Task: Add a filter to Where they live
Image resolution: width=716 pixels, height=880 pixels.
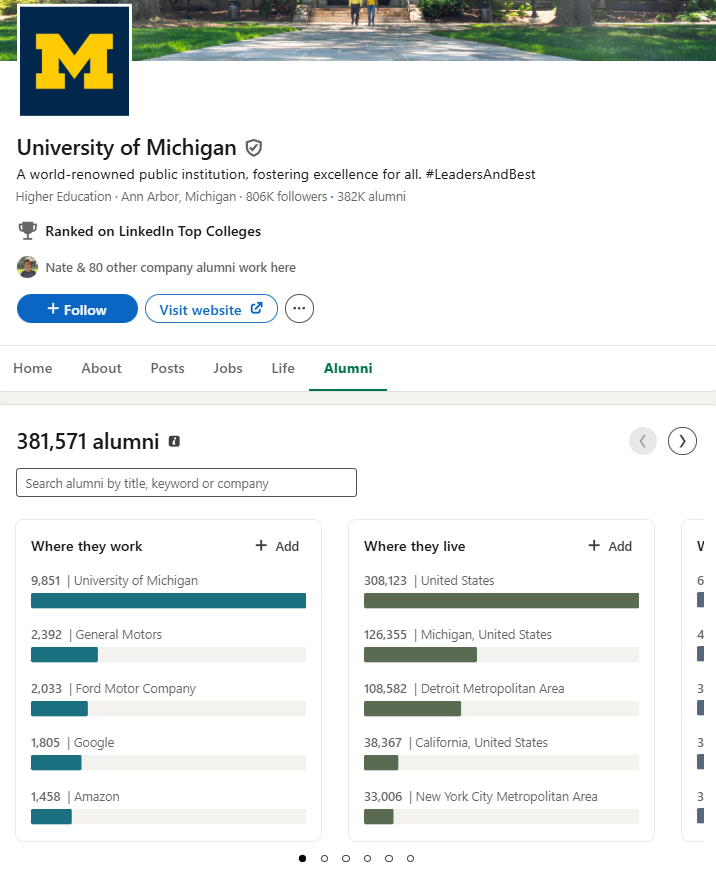Action: (610, 546)
